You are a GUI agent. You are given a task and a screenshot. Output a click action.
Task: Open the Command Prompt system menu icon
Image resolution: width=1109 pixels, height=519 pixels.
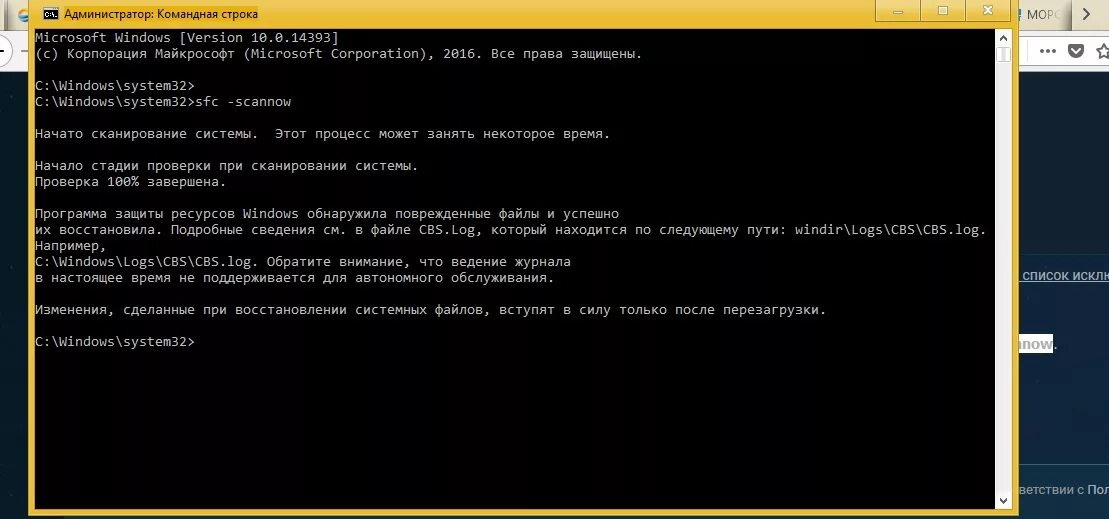[50, 13]
